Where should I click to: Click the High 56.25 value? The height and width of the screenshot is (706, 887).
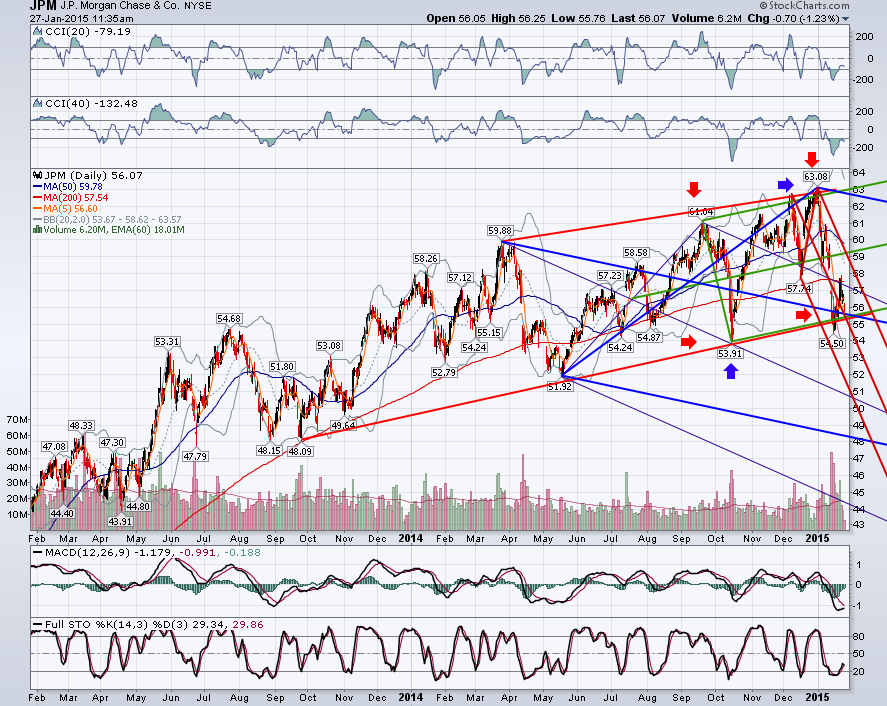pyautogui.click(x=518, y=18)
